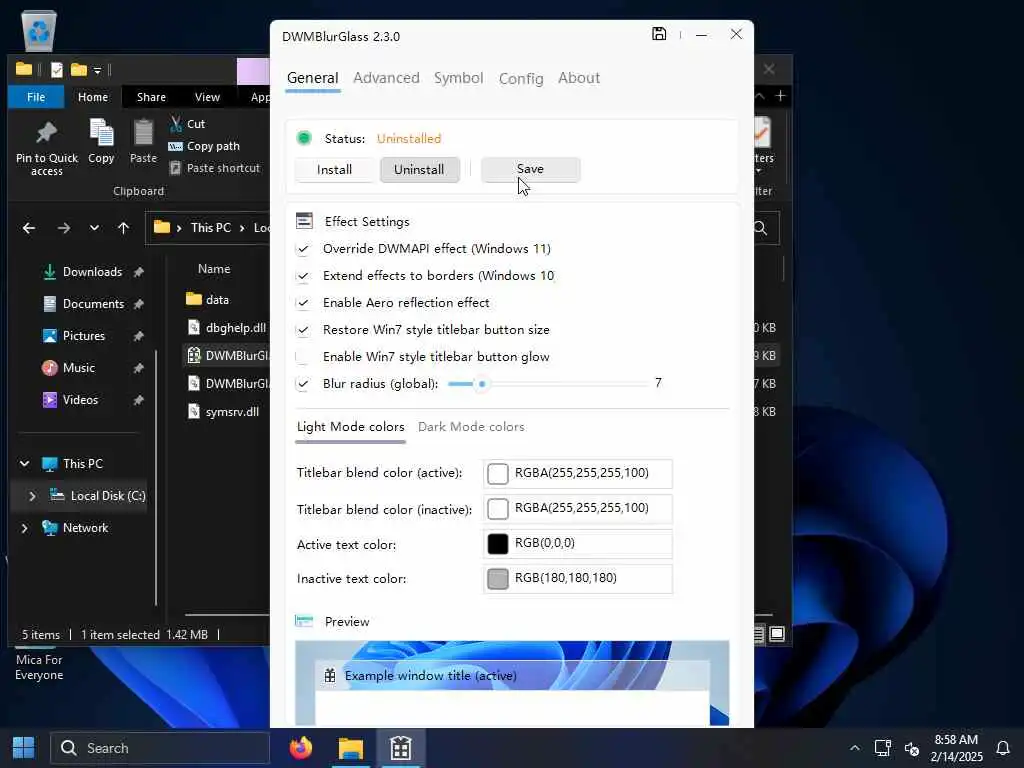
Task: Click the icon in the example window title
Action: click(x=330, y=676)
